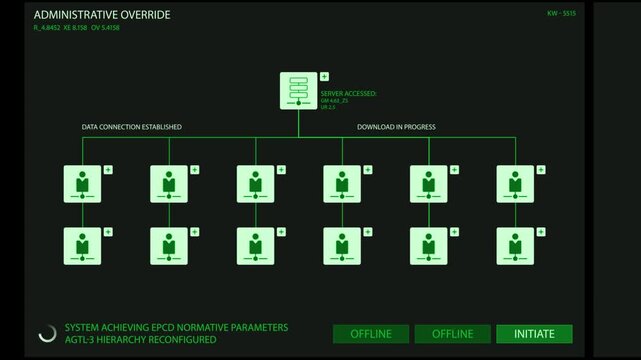This screenshot has width=641, height=360.
Task: Expand plus beside first bottom-row user node
Action: (x=108, y=232)
